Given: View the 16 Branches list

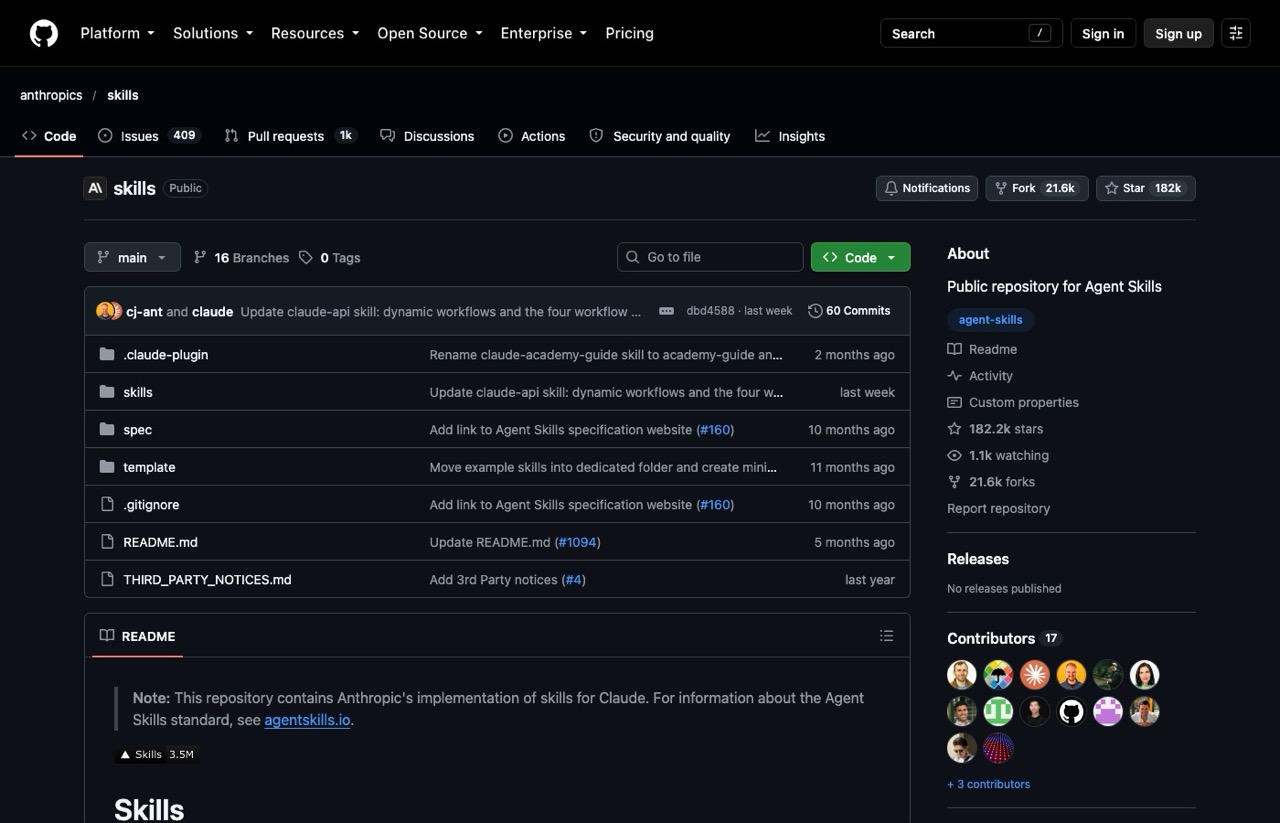Looking at the screenshot, I should click(241, 257).
